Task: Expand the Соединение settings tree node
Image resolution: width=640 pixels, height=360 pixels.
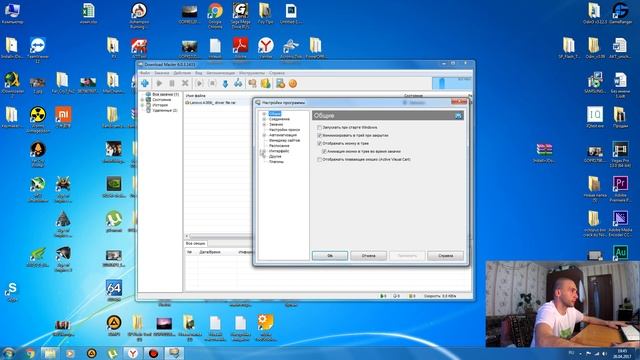Action: tap(264, 119)
